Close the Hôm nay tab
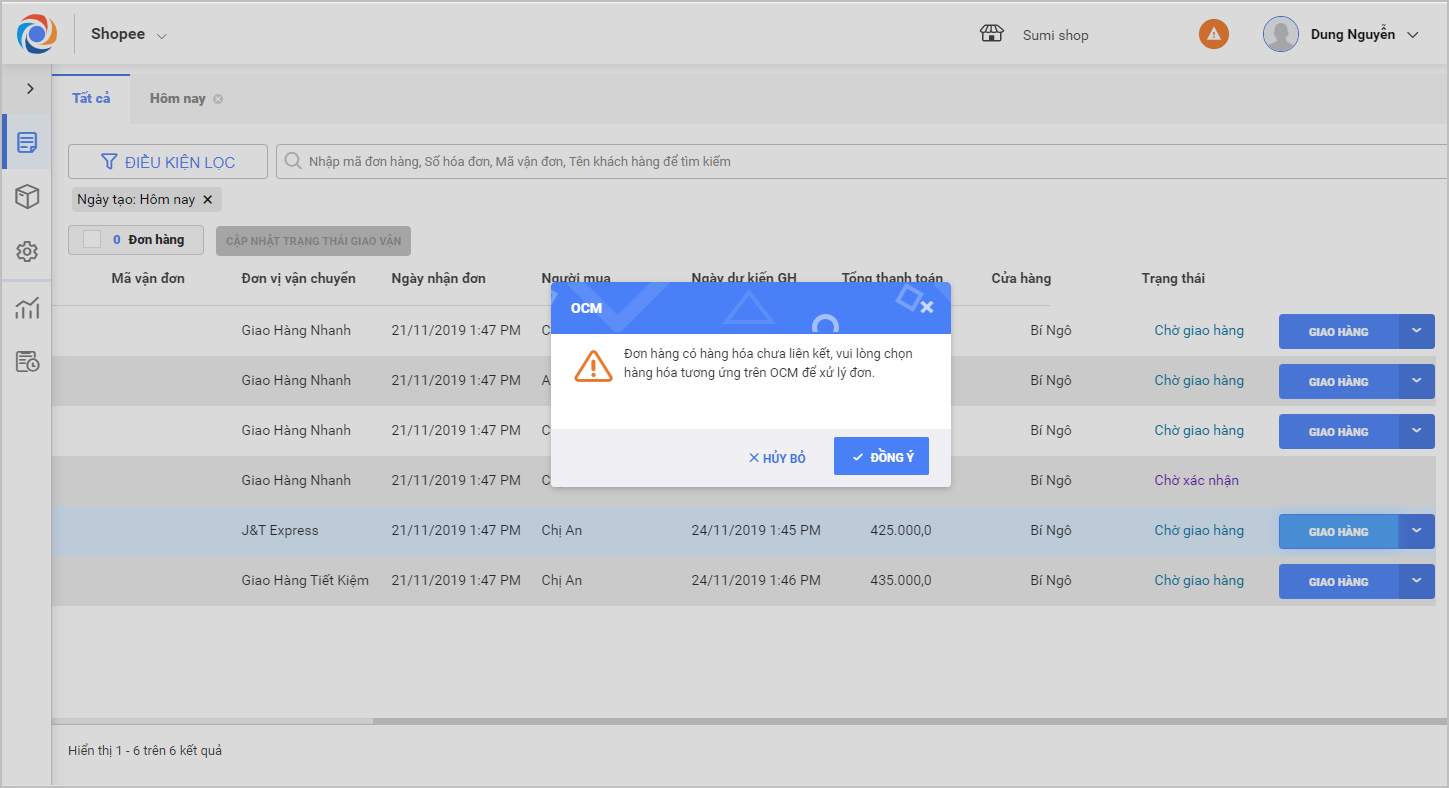 [218, 99]
